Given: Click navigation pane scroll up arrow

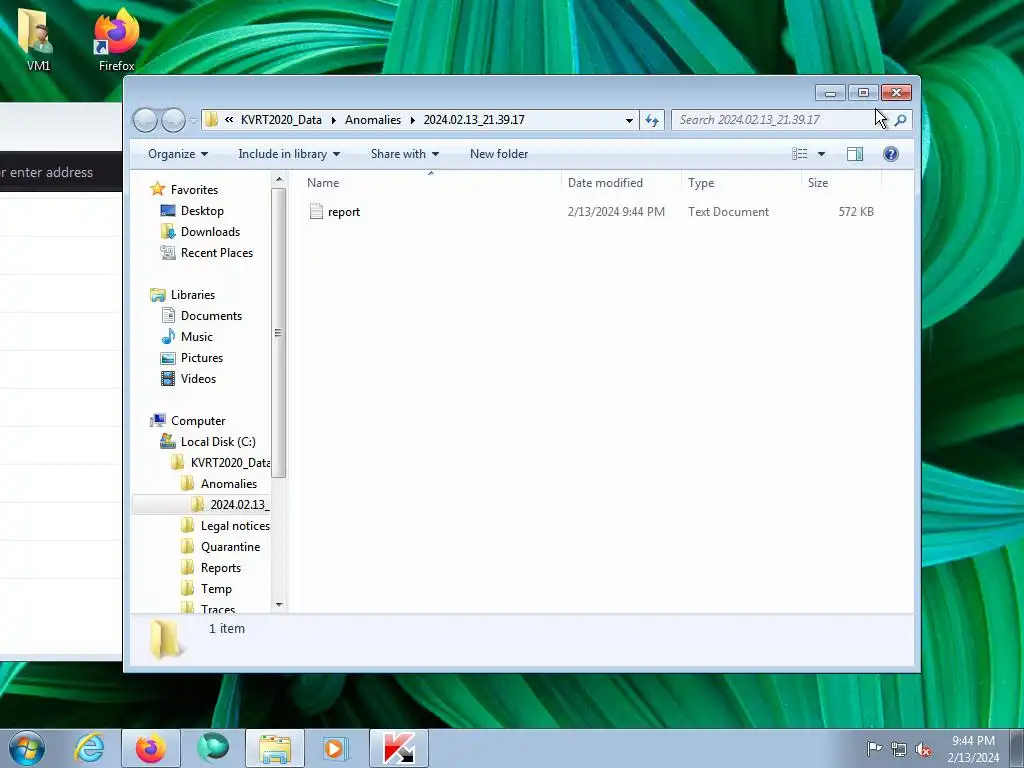Looking at the screenshot, I should point(279,180).
